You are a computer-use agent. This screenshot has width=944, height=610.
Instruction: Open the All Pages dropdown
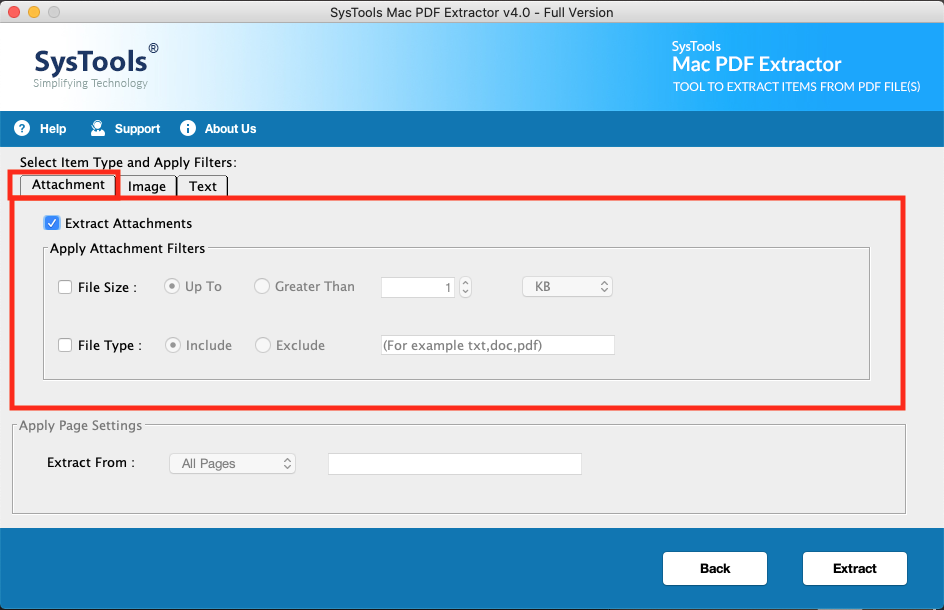tap(232, 464)
